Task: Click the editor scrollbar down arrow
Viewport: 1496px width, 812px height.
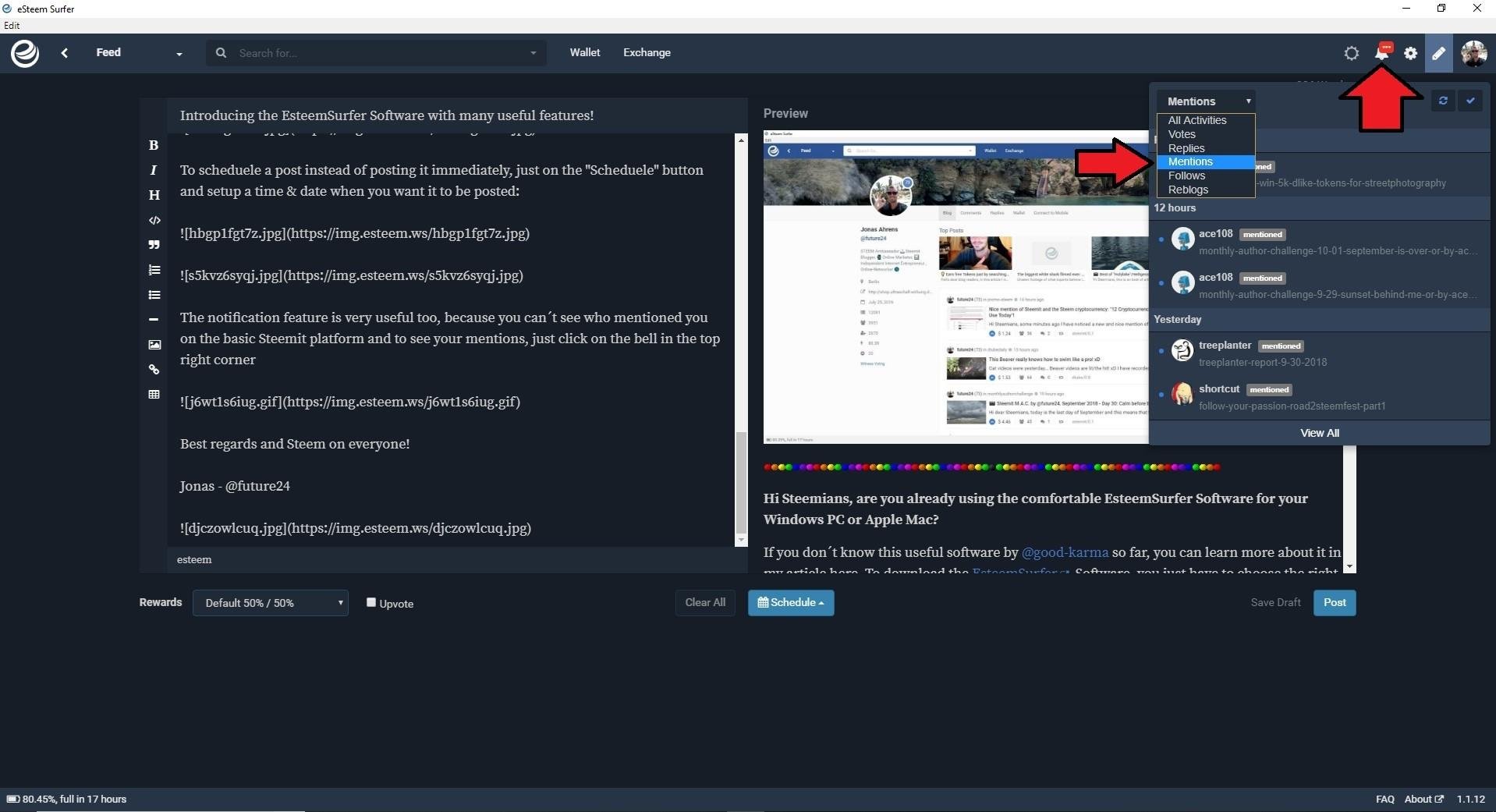Action: point(741,540)
